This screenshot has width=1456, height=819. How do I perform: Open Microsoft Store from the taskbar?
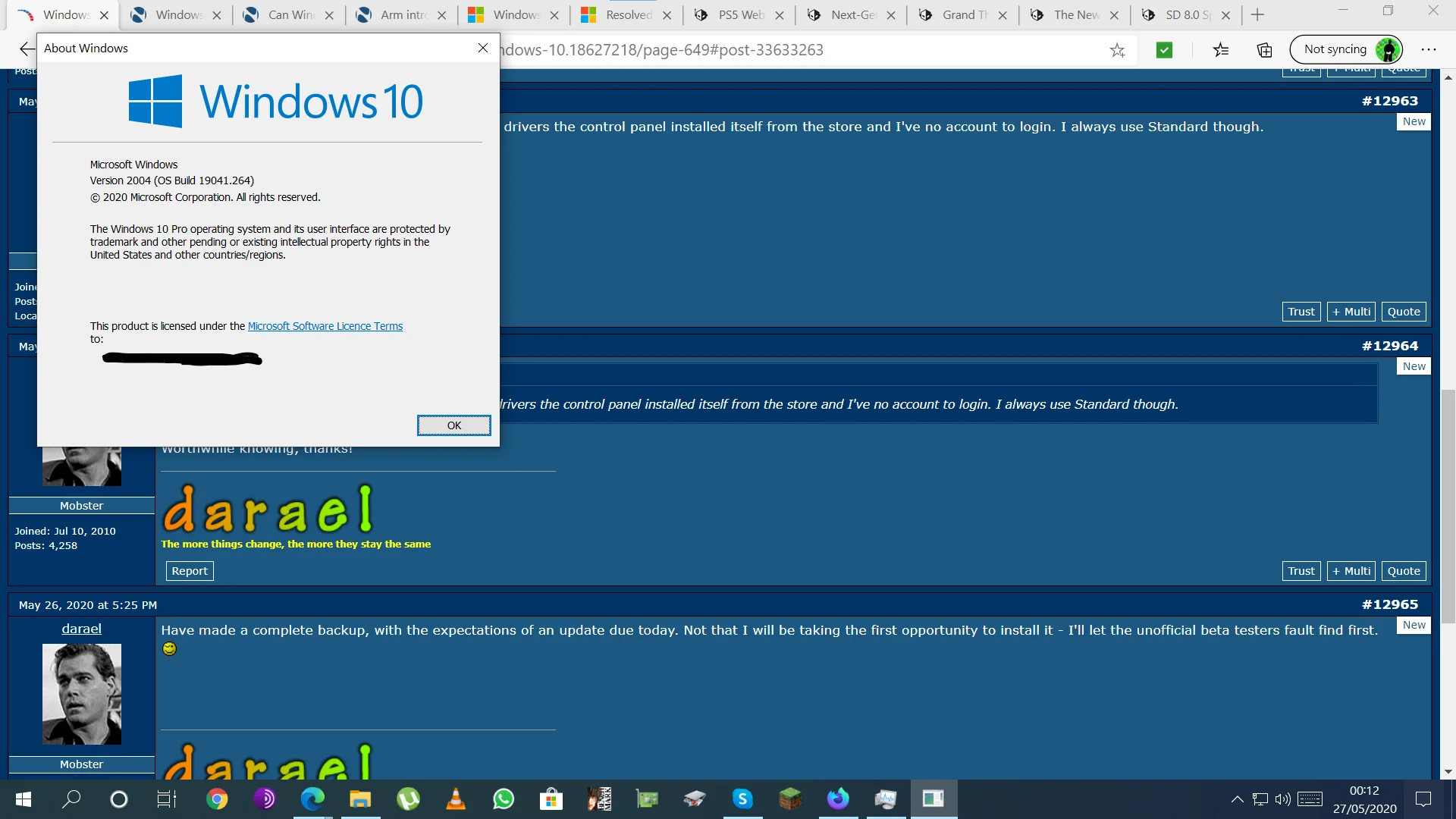tap(551, 799)
